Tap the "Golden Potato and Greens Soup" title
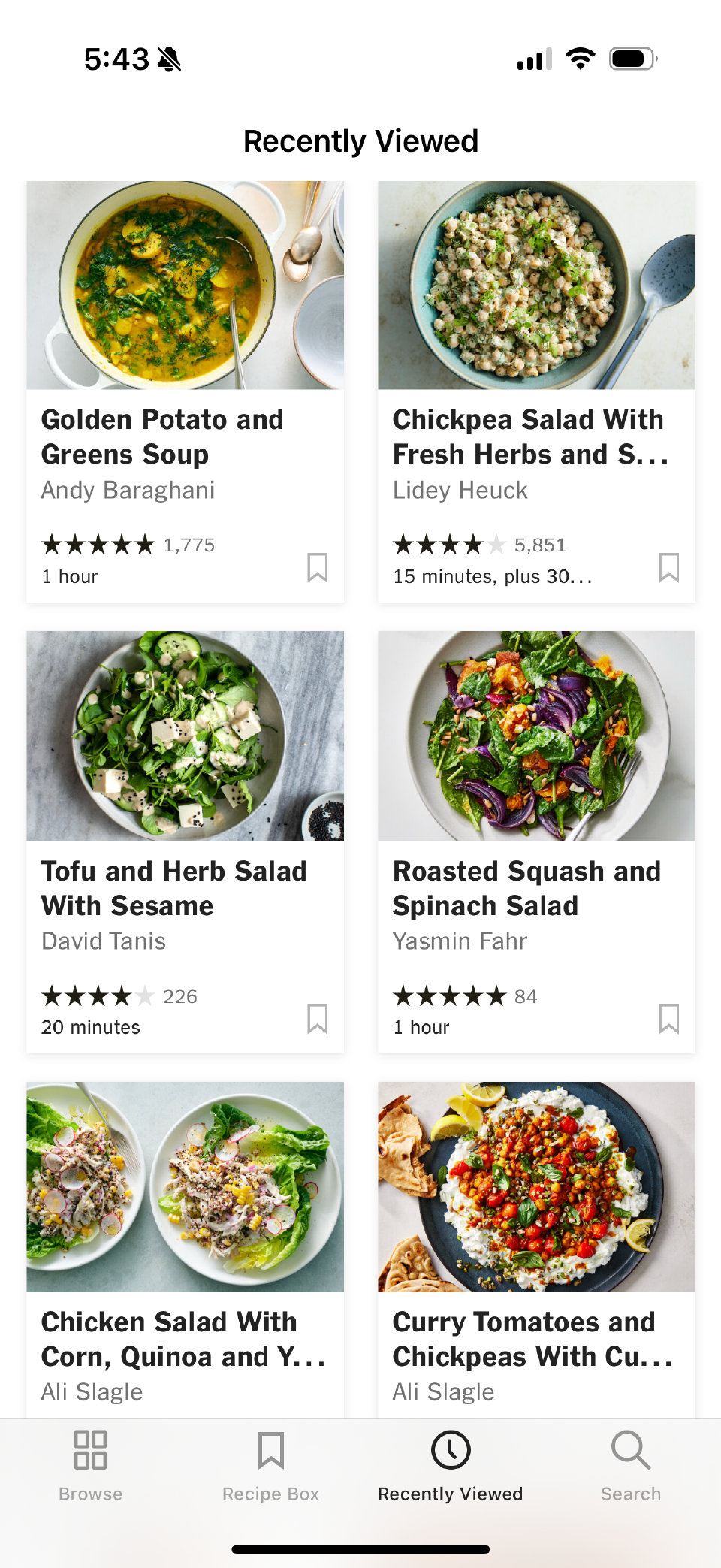 (x=162, y=437)
